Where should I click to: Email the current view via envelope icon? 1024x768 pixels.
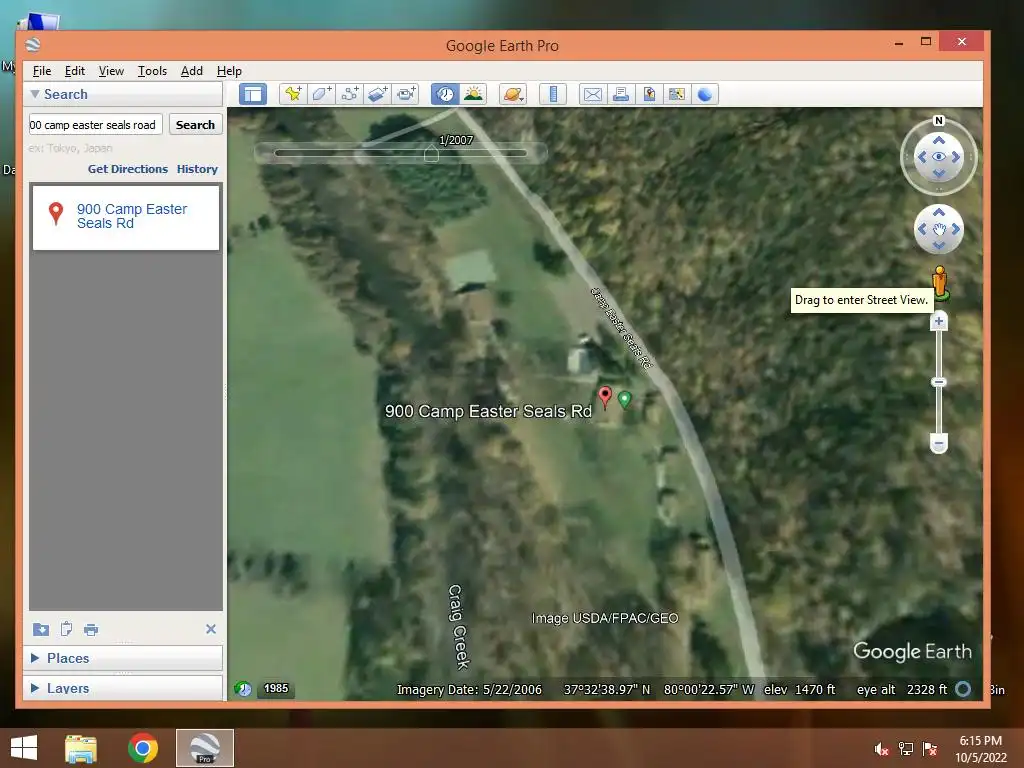[x=592, y=94]
